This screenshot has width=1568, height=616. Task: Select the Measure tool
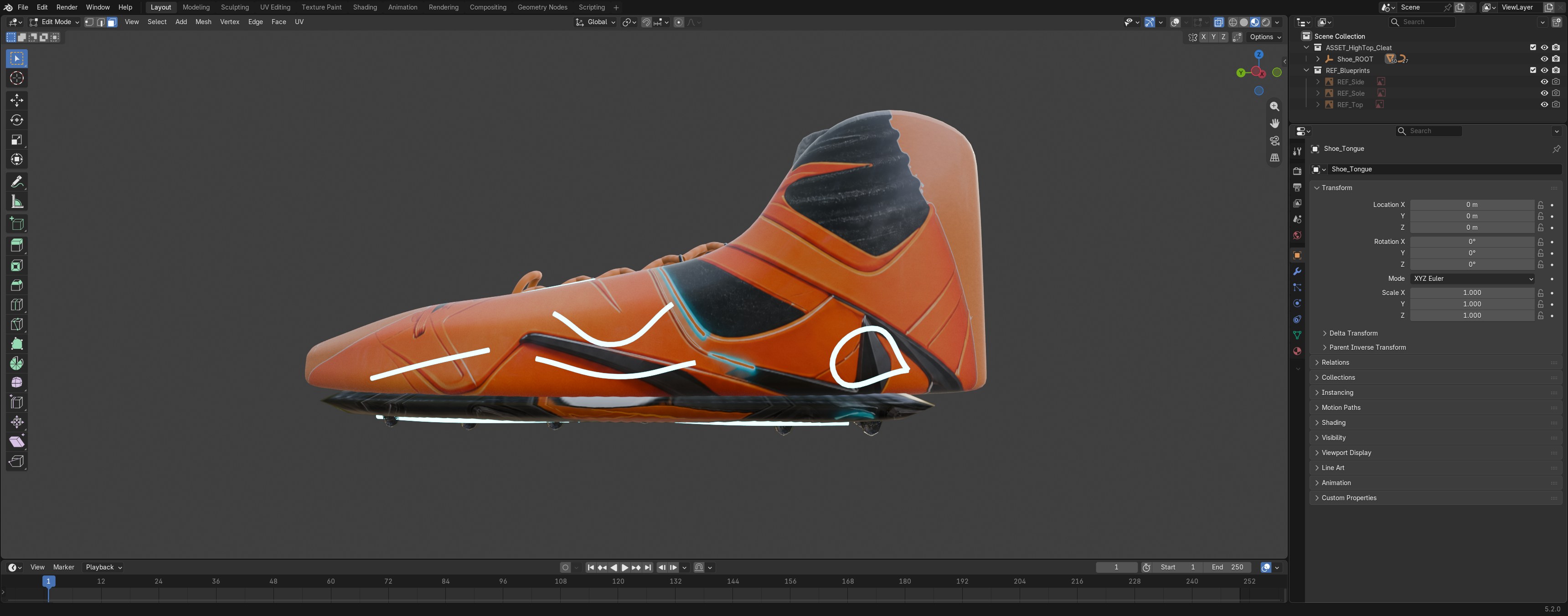point(17,202)
